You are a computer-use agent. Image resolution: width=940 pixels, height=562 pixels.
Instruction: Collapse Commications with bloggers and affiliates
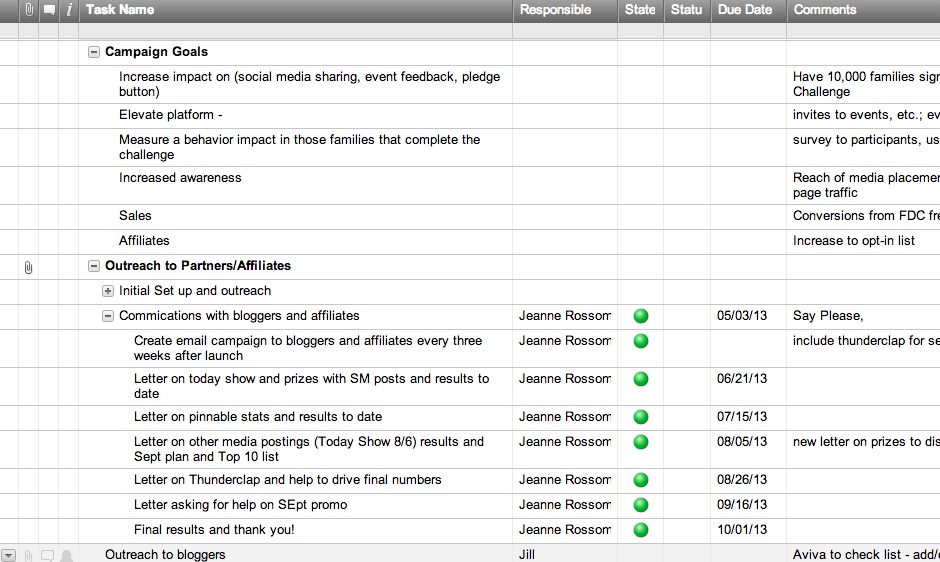108,316
